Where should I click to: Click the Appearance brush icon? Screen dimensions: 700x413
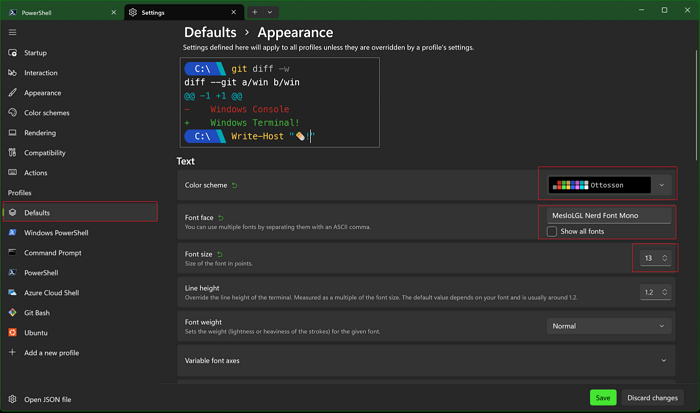(12, 93)
